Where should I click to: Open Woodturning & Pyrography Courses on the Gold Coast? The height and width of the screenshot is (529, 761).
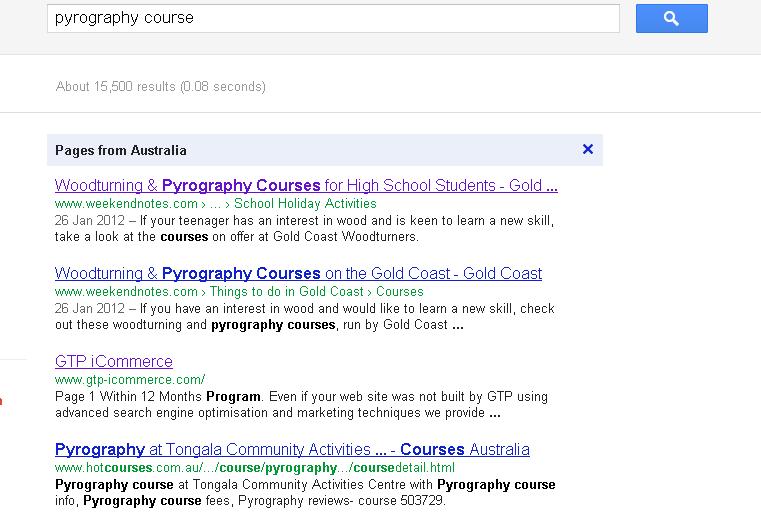pos(298,274)
